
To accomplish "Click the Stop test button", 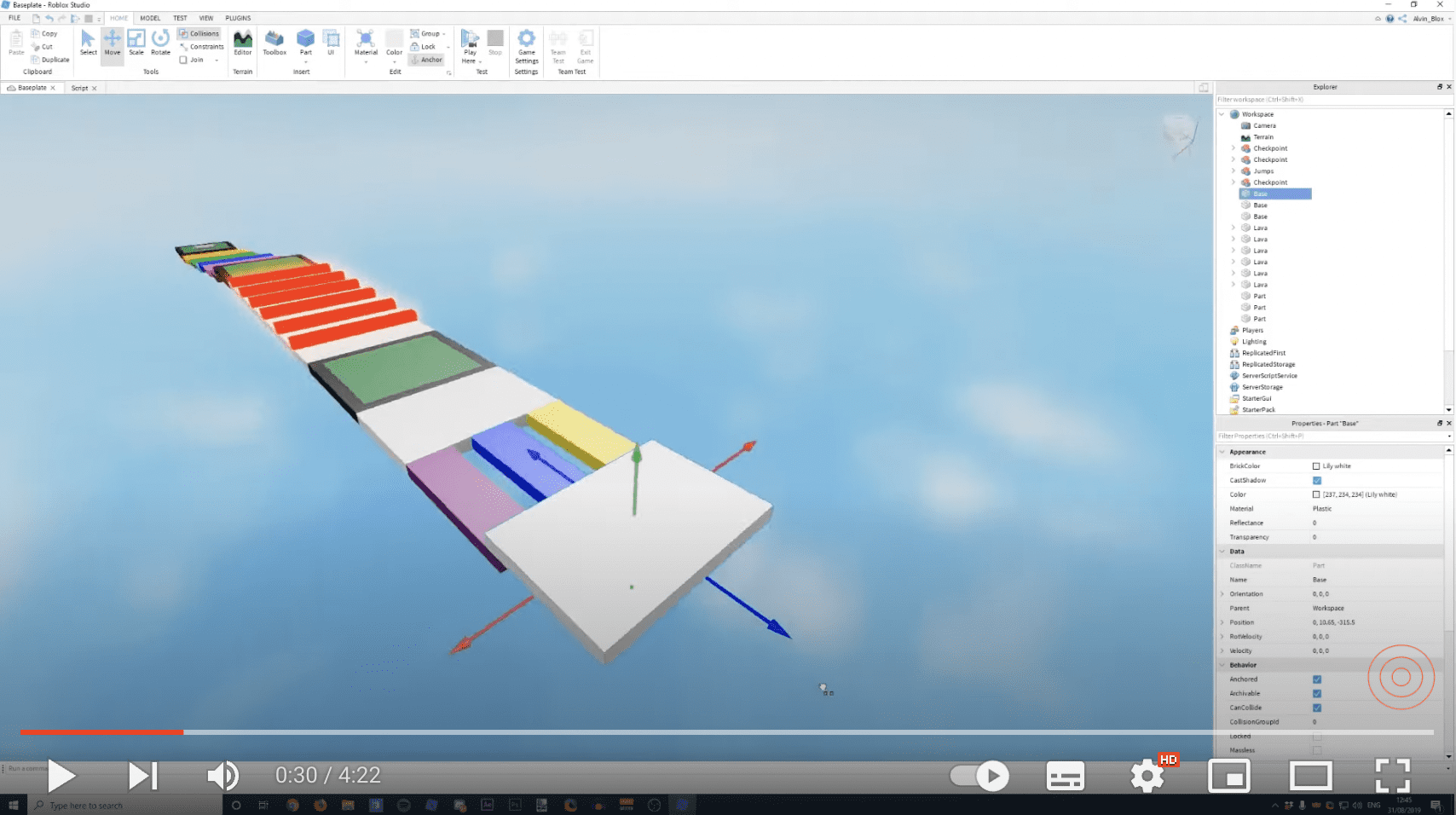I will point(495,43).
